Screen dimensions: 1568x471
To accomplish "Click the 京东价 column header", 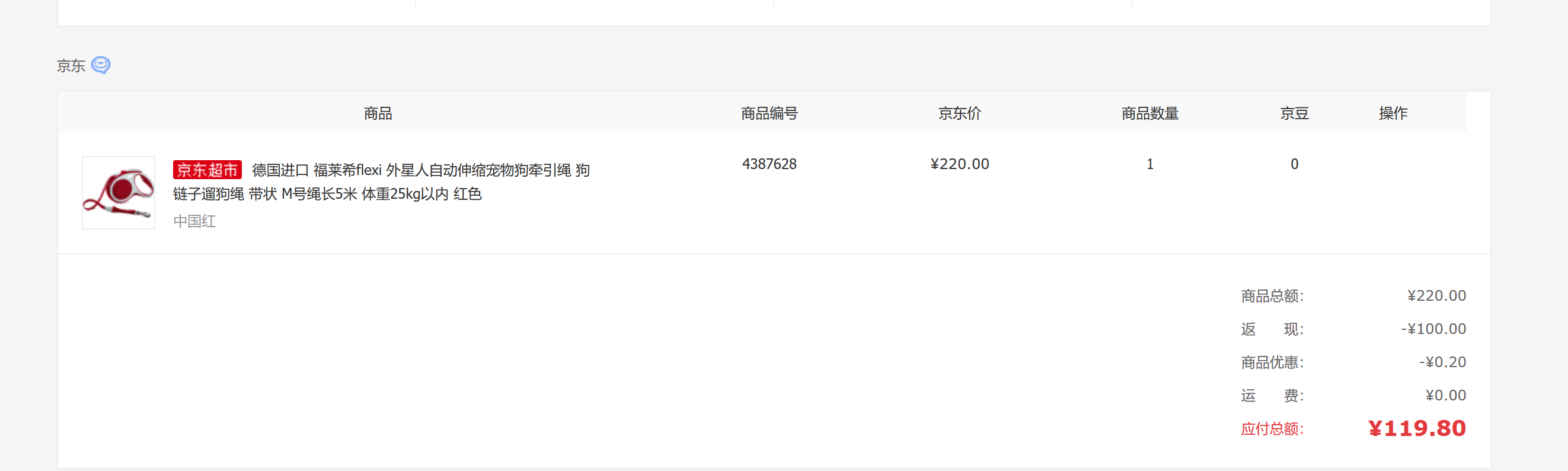I will (x=960, y=113).
